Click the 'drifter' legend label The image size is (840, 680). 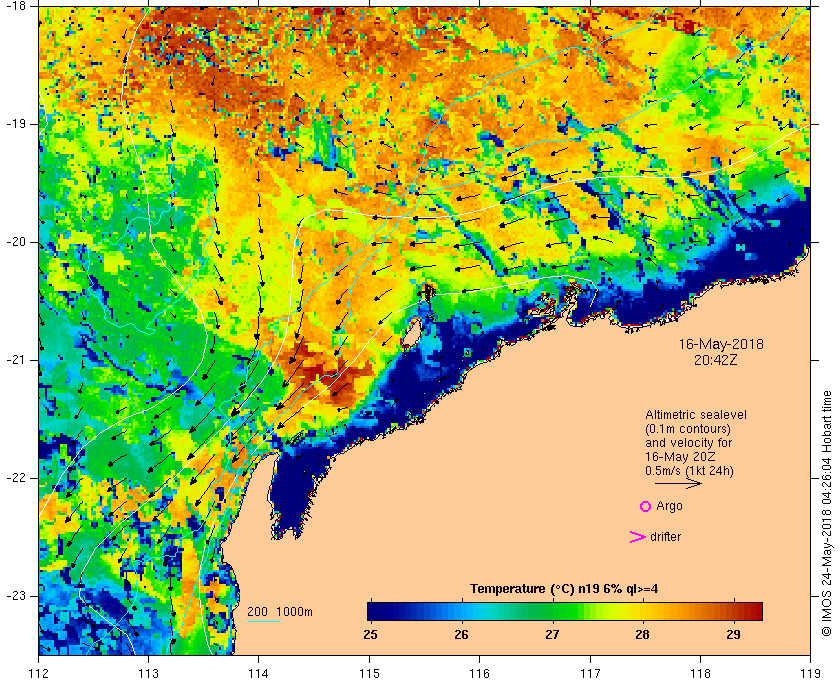click(665, 537)
